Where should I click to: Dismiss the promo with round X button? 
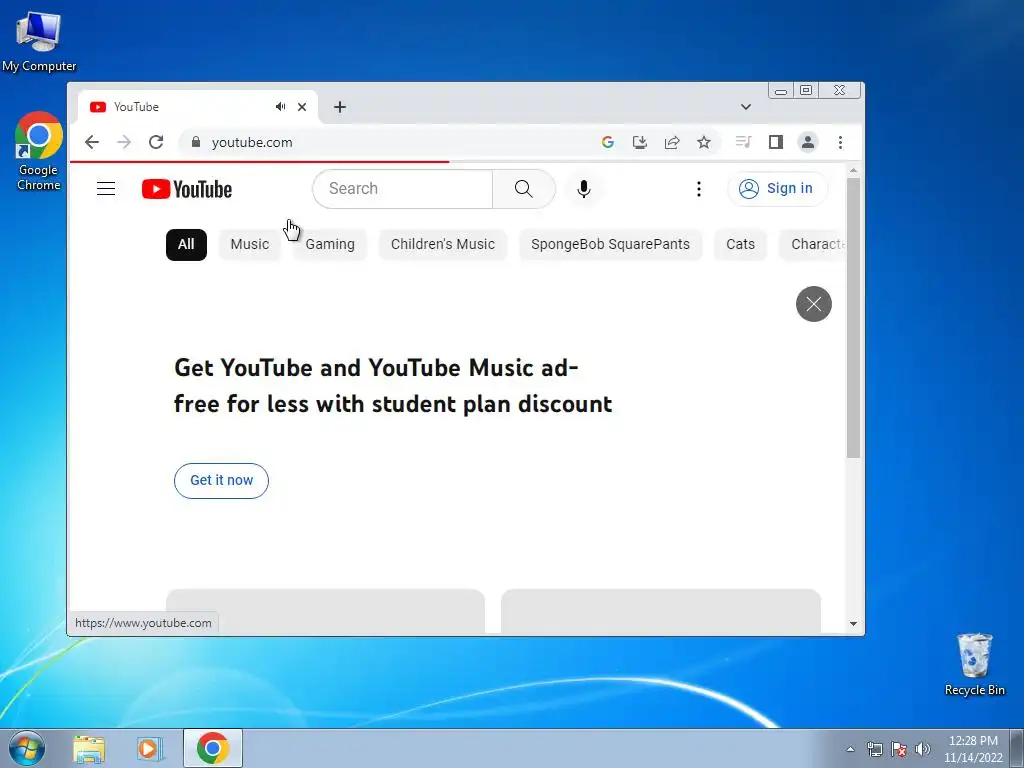(814, 304)
